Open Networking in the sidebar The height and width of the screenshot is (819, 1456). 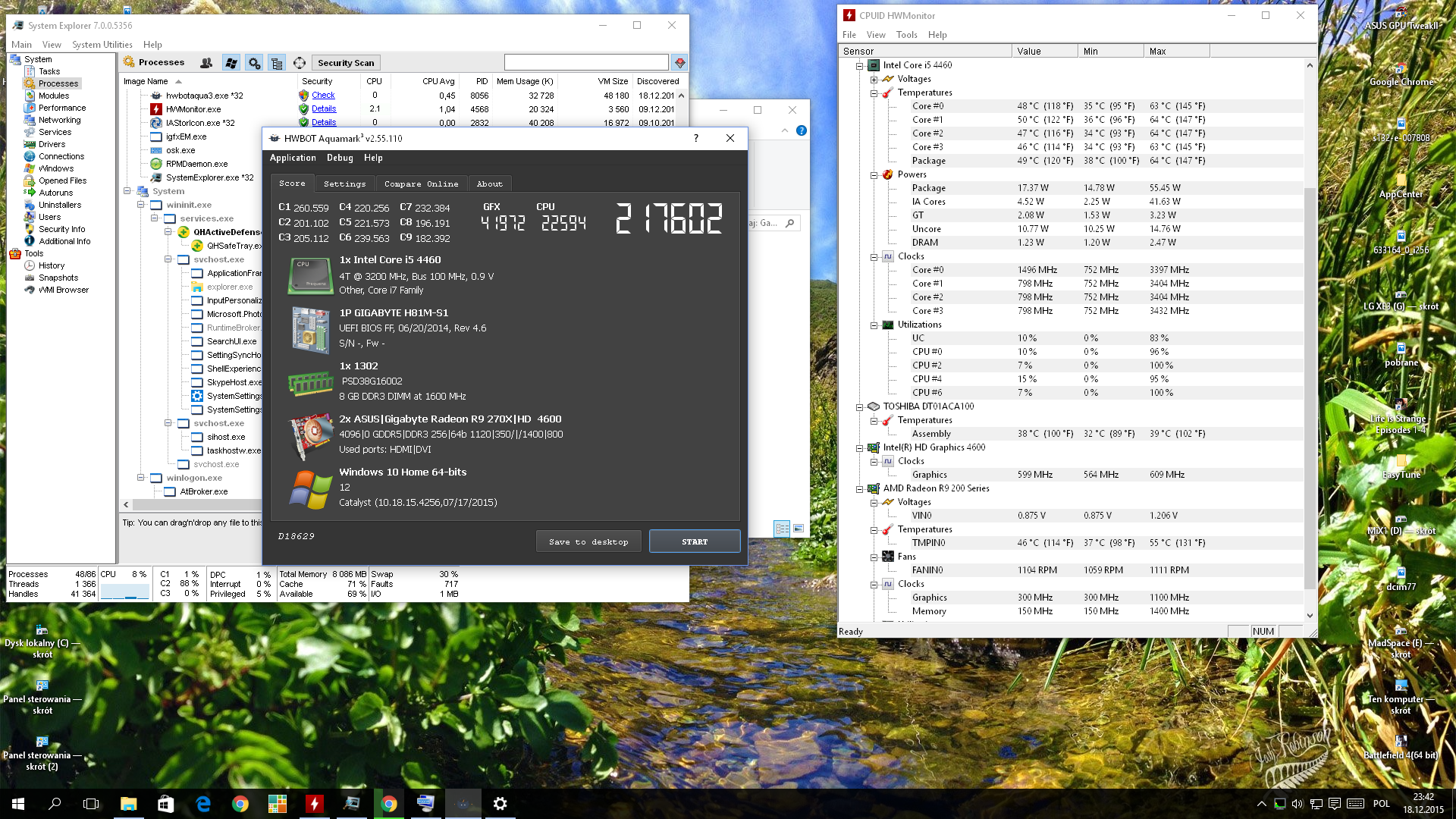coord(59,120)
